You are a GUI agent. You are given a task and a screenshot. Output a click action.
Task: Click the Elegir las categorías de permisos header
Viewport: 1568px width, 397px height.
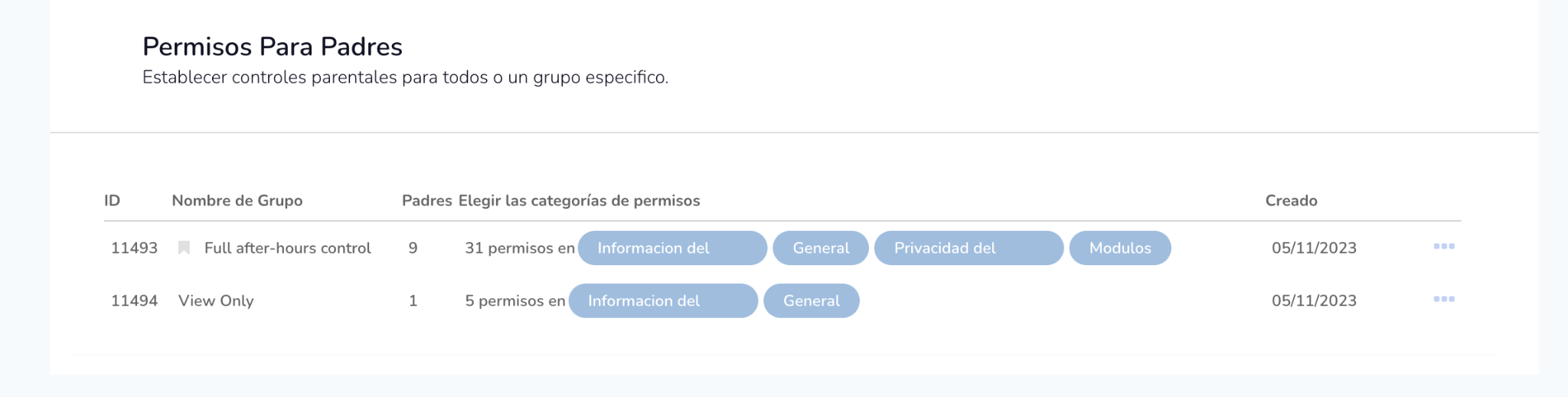tap(579, 201)
